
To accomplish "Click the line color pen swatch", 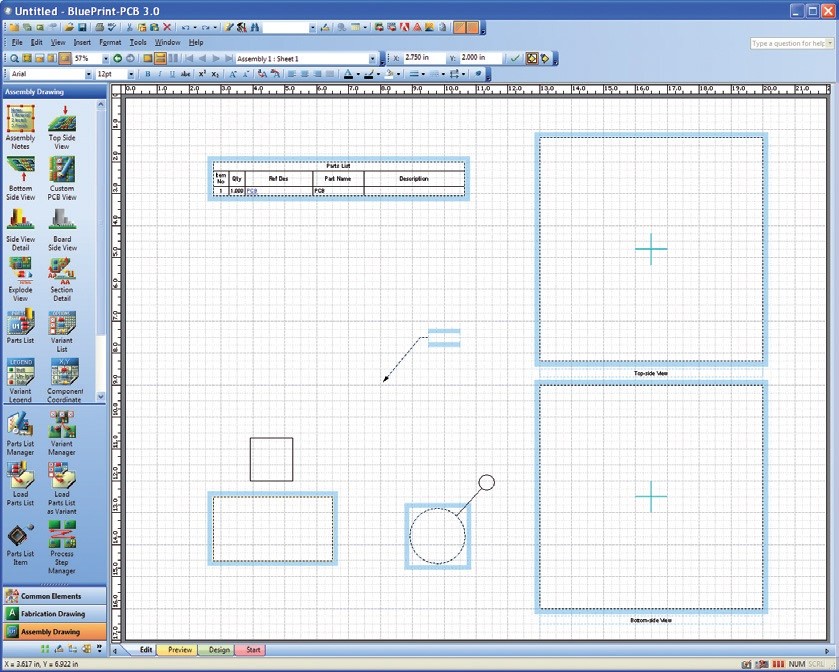I will click(369, 74).
